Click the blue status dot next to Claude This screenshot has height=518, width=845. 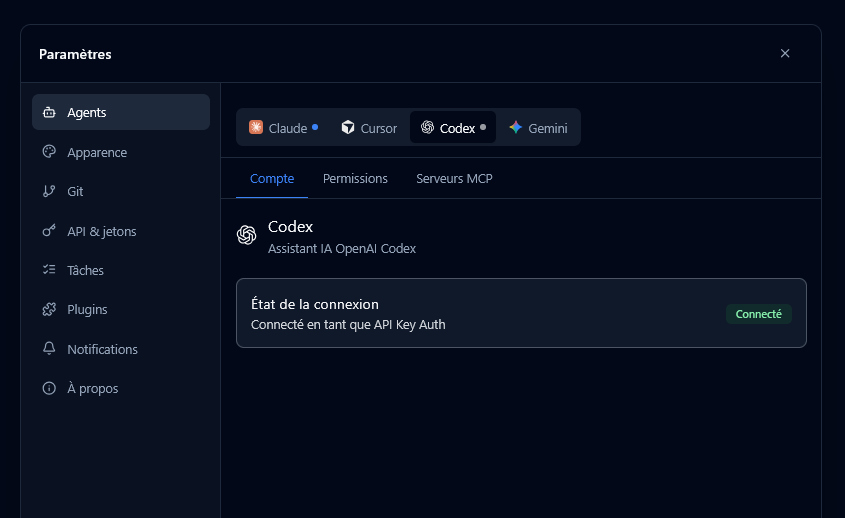click(315, 127)
